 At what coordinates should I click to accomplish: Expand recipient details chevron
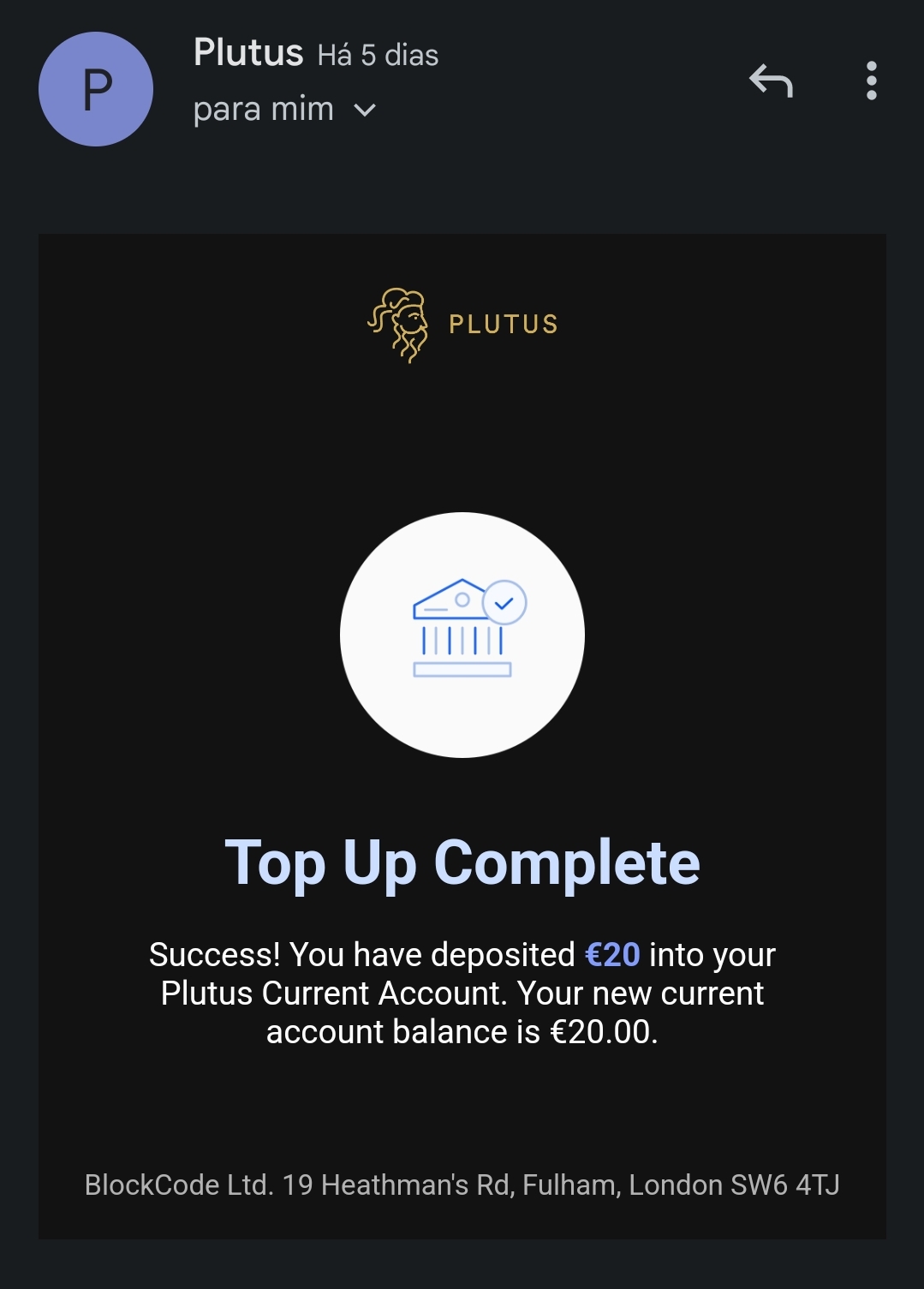(x=365, y=110)
